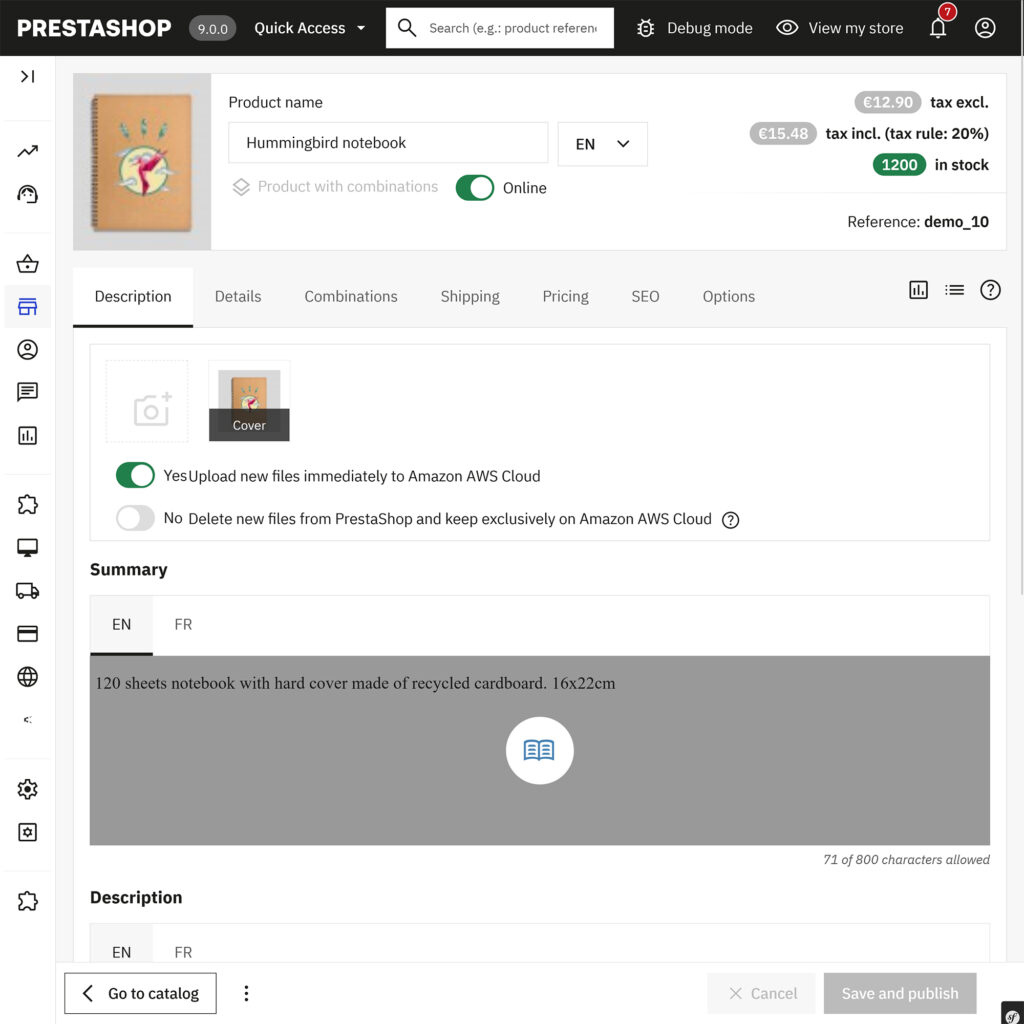Click the add image camera placeholder
The height and width of the screenshot is (1024, 1024).
(147, 402)
